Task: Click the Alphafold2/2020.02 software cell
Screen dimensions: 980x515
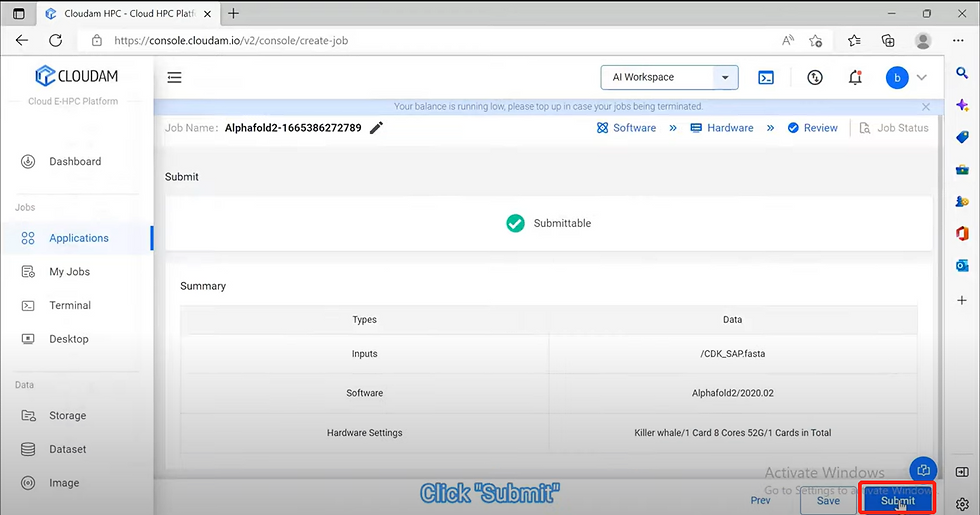Action: pos(732,393)
